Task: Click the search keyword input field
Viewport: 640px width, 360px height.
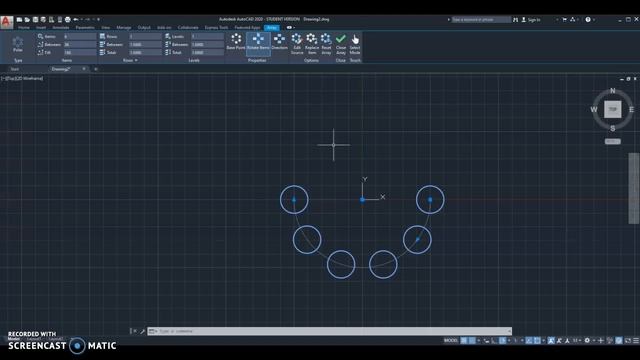Action: click(481, 20)
